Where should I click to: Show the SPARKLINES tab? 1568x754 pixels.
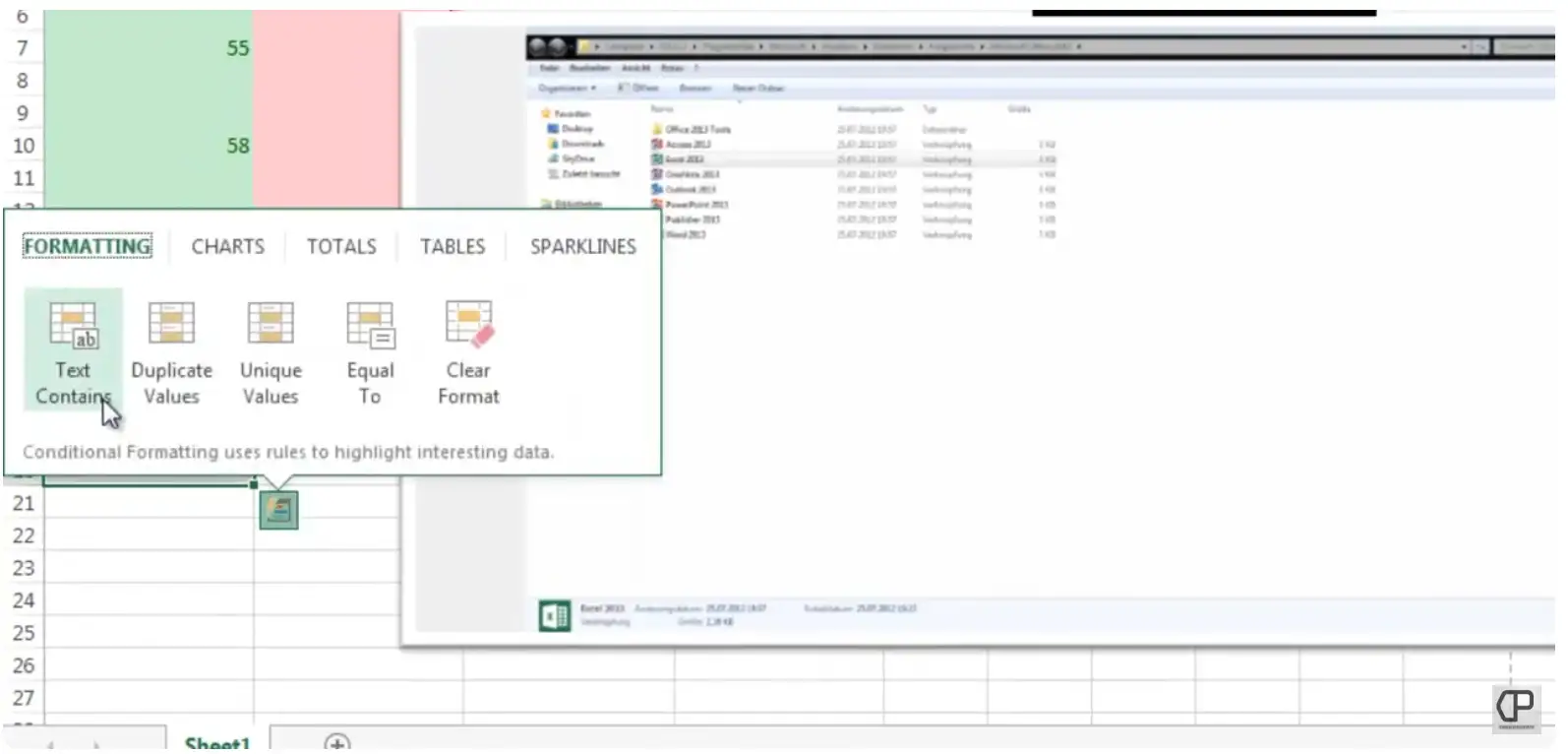[x=582, y=246]
